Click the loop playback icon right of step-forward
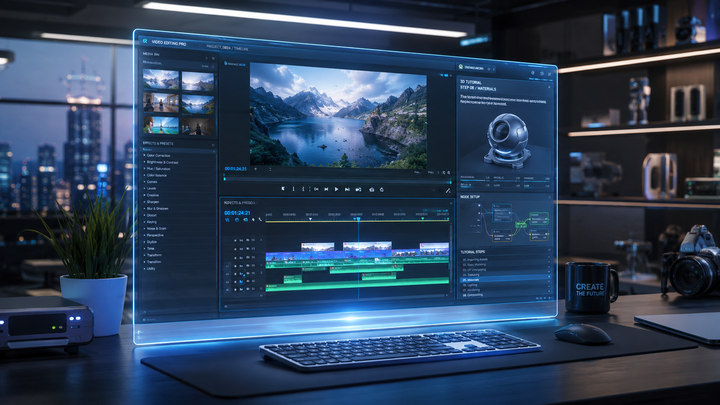 pos(359,189)
